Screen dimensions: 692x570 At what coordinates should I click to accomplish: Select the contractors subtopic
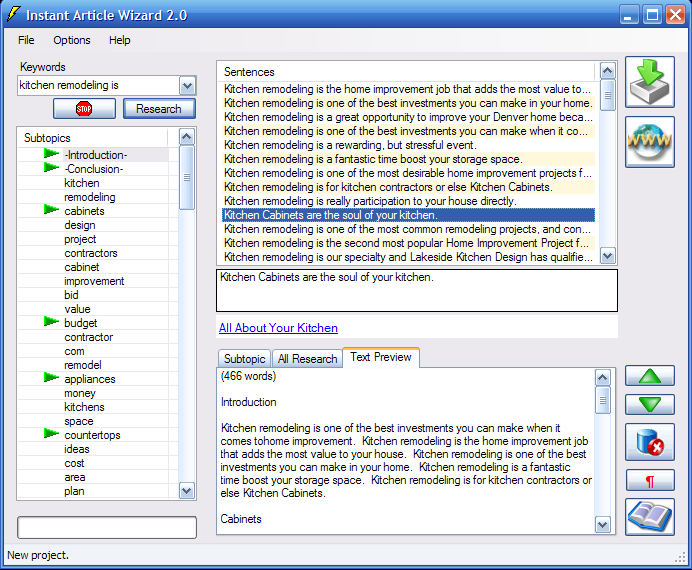[91, 253]
